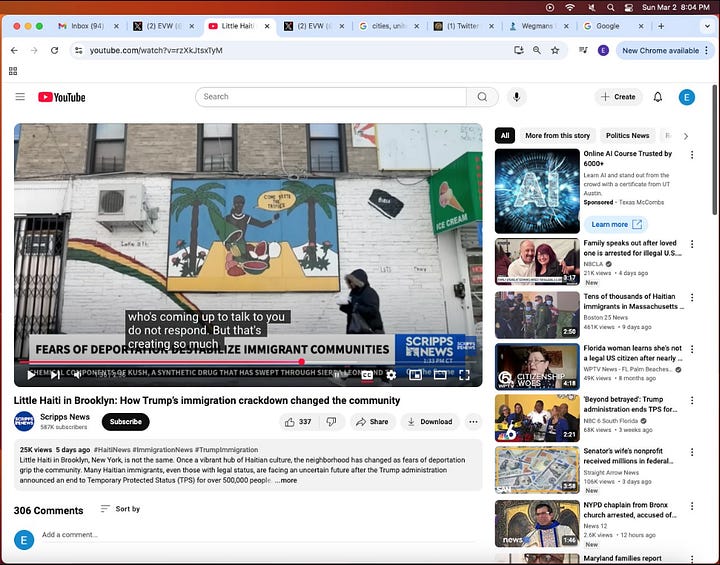This screenshot has height=565, width=720.
Task: Select Politics News chip
Action: [627, 136]
